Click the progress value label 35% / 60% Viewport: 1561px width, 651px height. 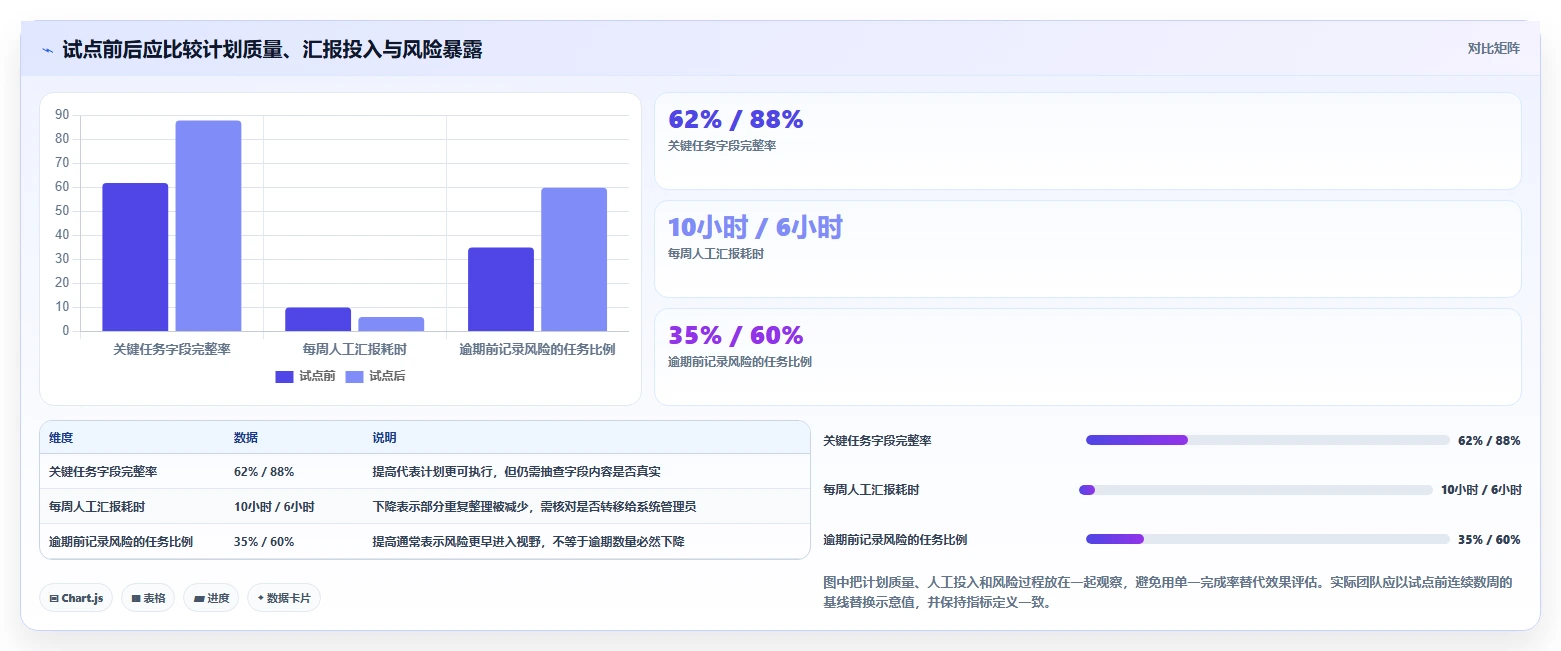tap(1489, 540)
